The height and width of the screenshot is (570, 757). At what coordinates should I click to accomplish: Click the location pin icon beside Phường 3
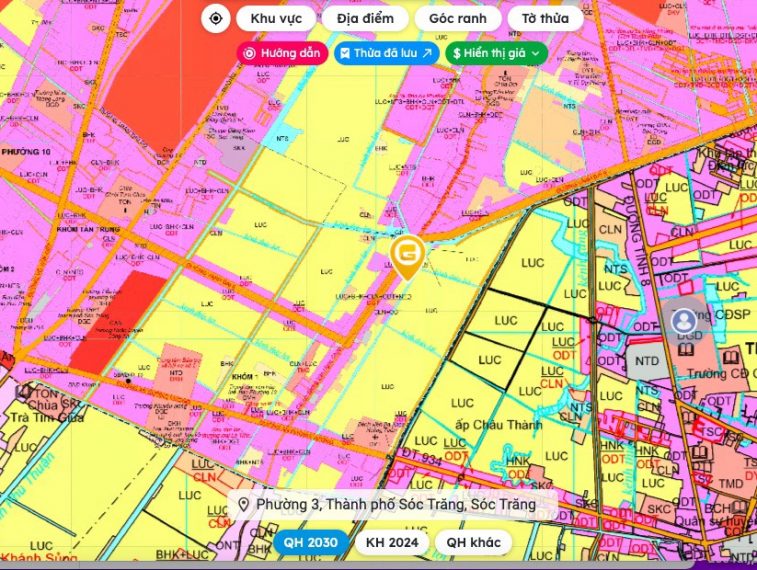243,505
